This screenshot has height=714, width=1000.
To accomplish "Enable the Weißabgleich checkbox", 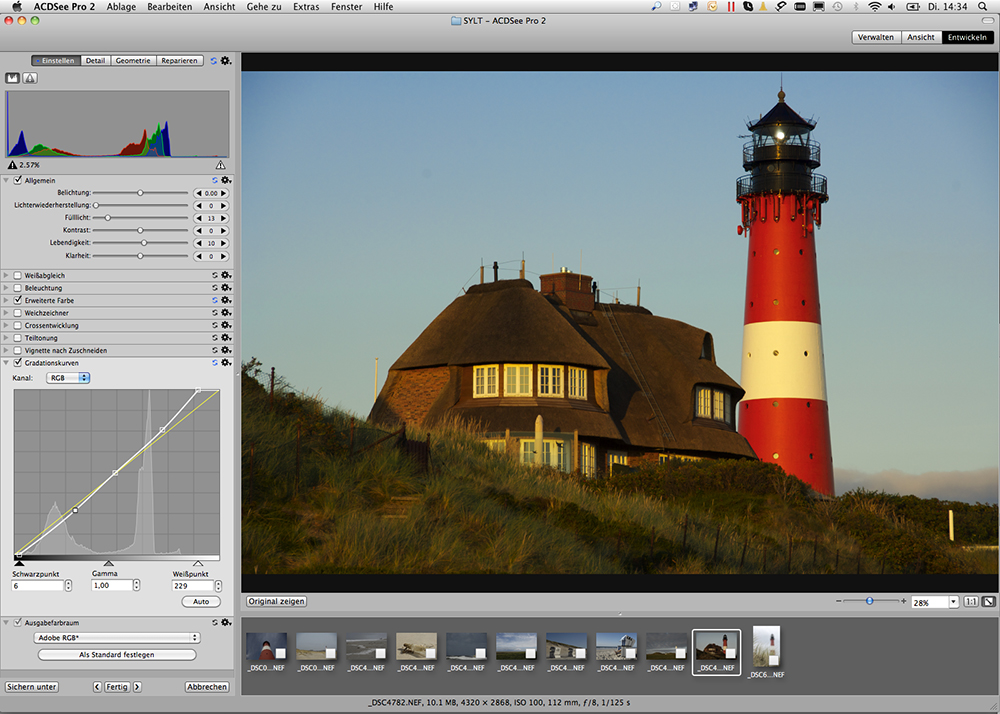I will click(18, 275).
